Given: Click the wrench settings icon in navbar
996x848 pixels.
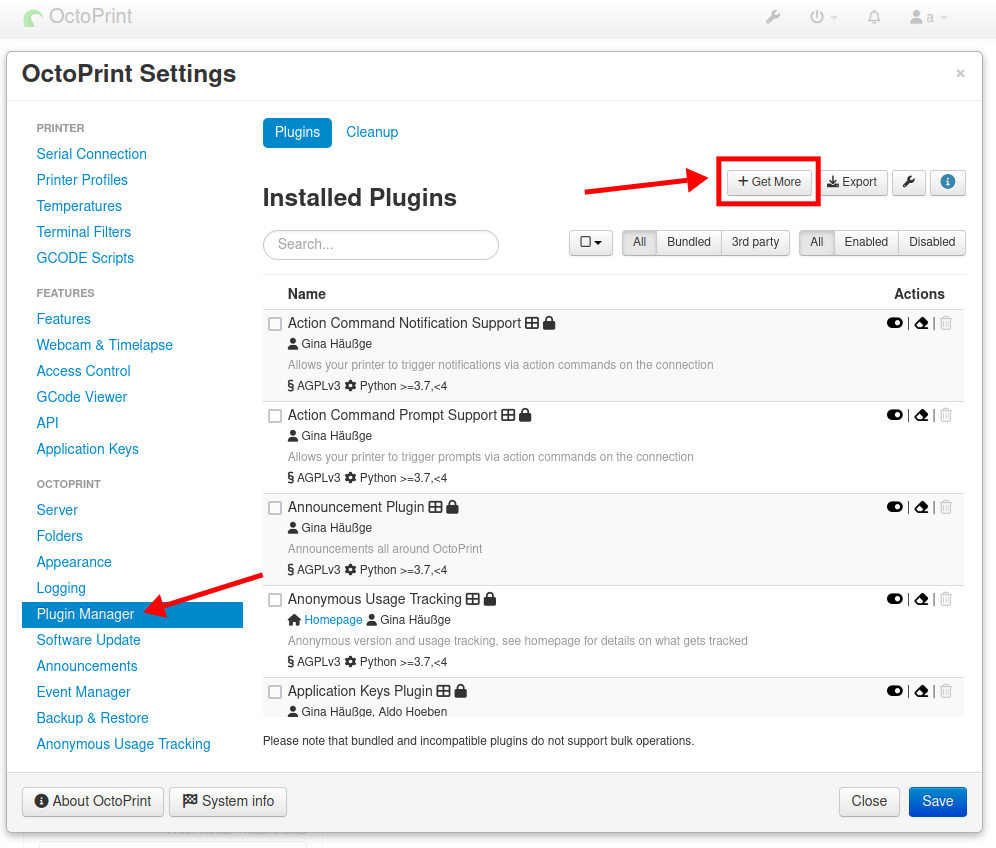Looking at the screenshot, I should click(772, 17).
